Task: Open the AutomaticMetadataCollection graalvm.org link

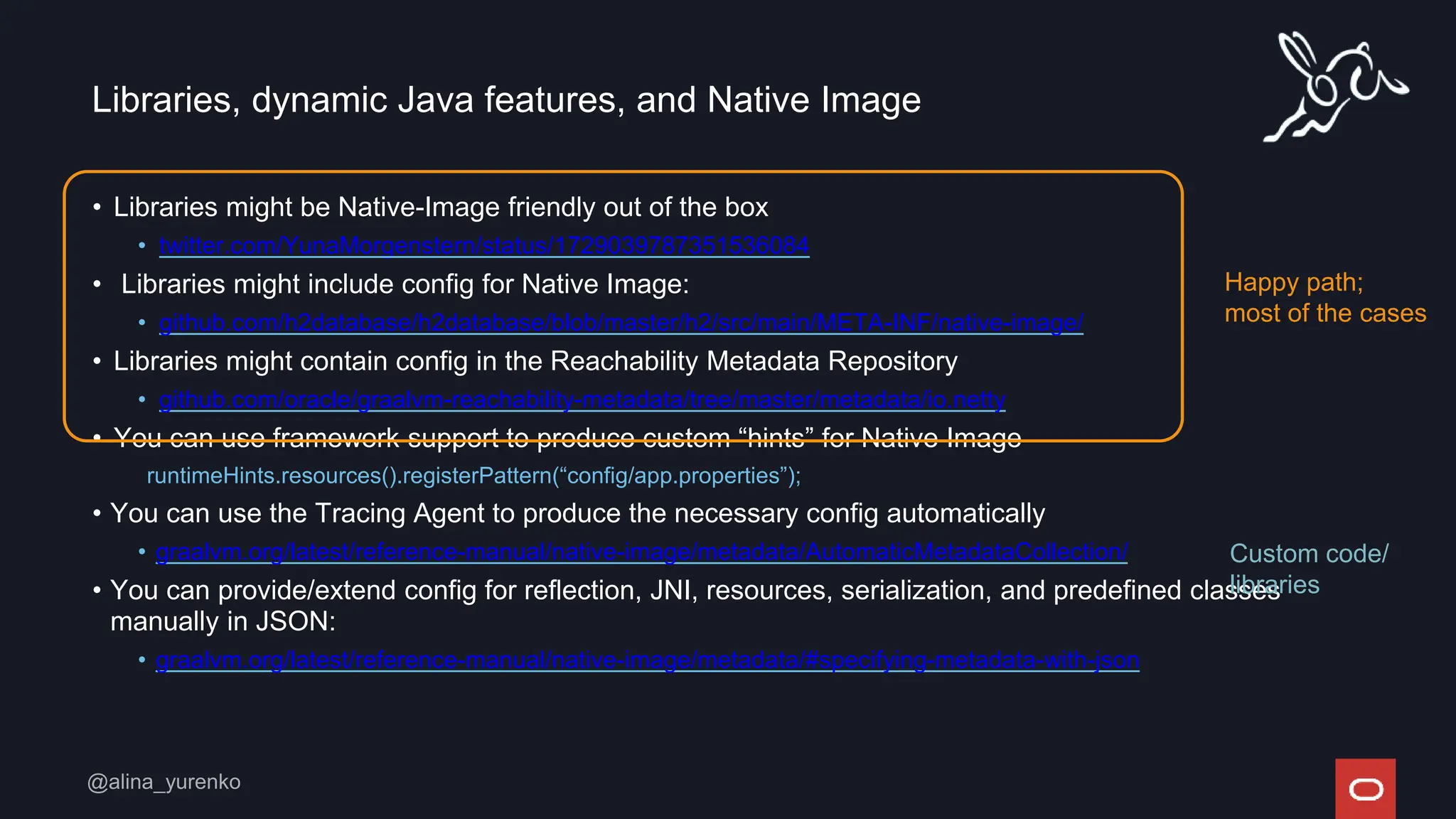Action: (641, 552)
